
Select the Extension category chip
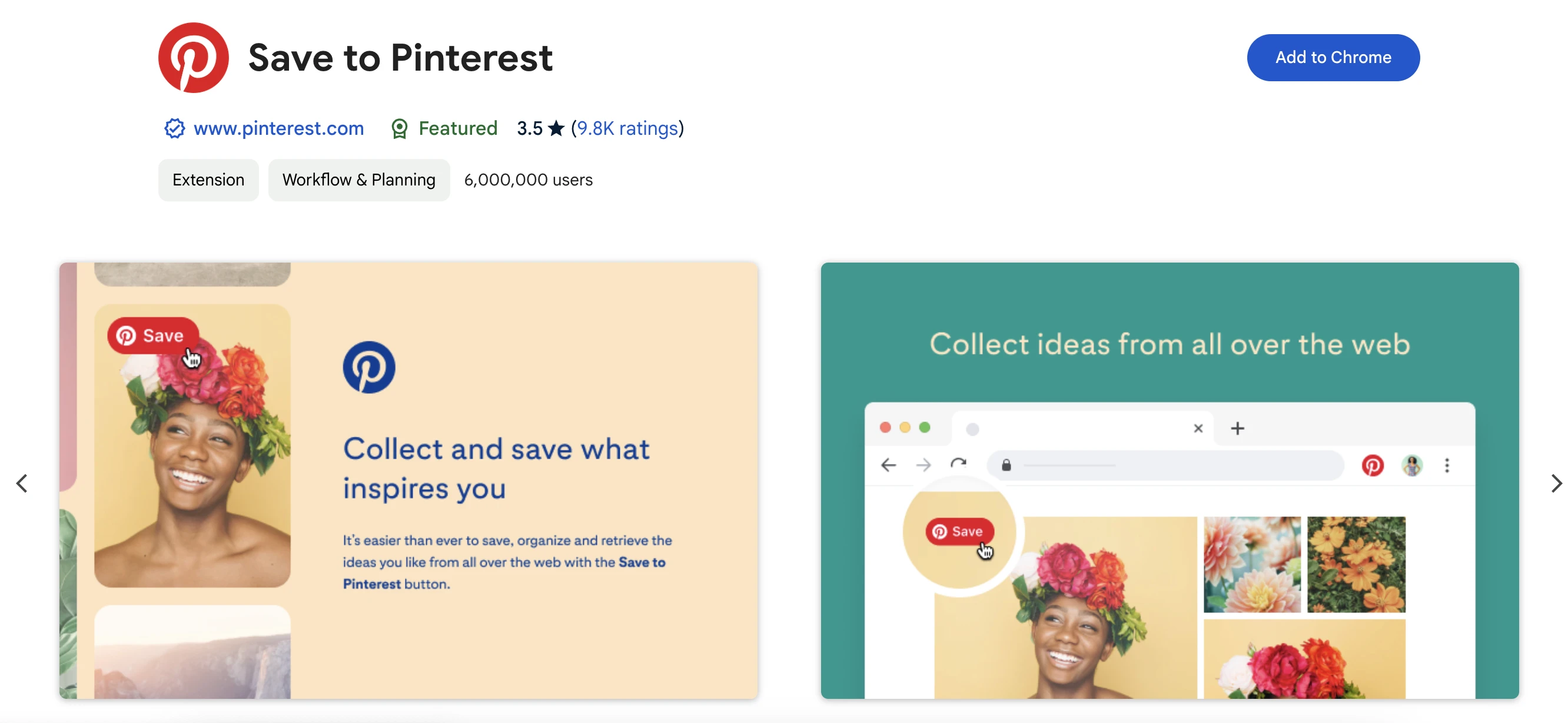pos(208,180)
